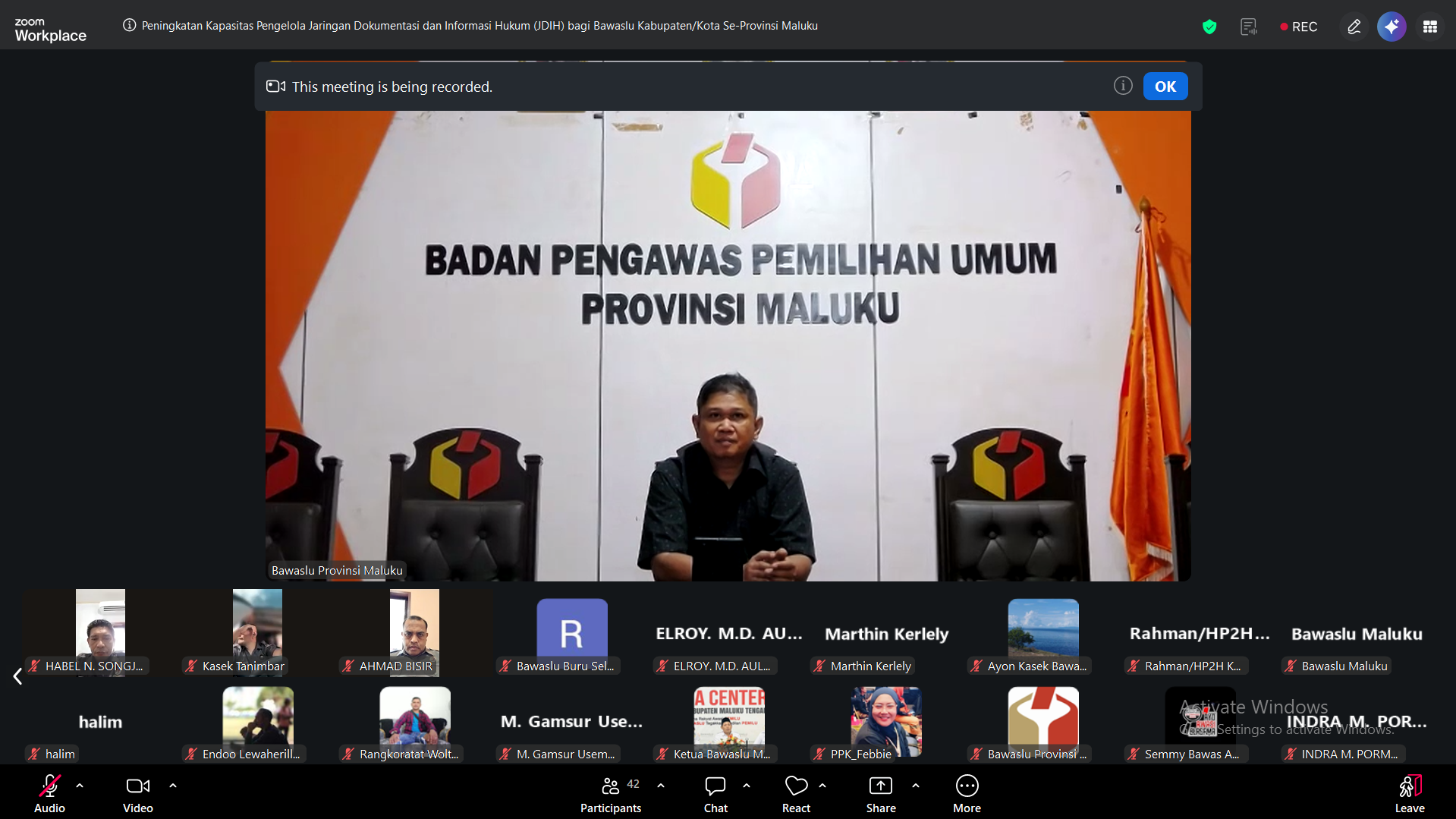This screenshot has height=819, width=1456.
Task: Click muted mic icon on Kasek Tanimbar tile
Action: [191, 666]
